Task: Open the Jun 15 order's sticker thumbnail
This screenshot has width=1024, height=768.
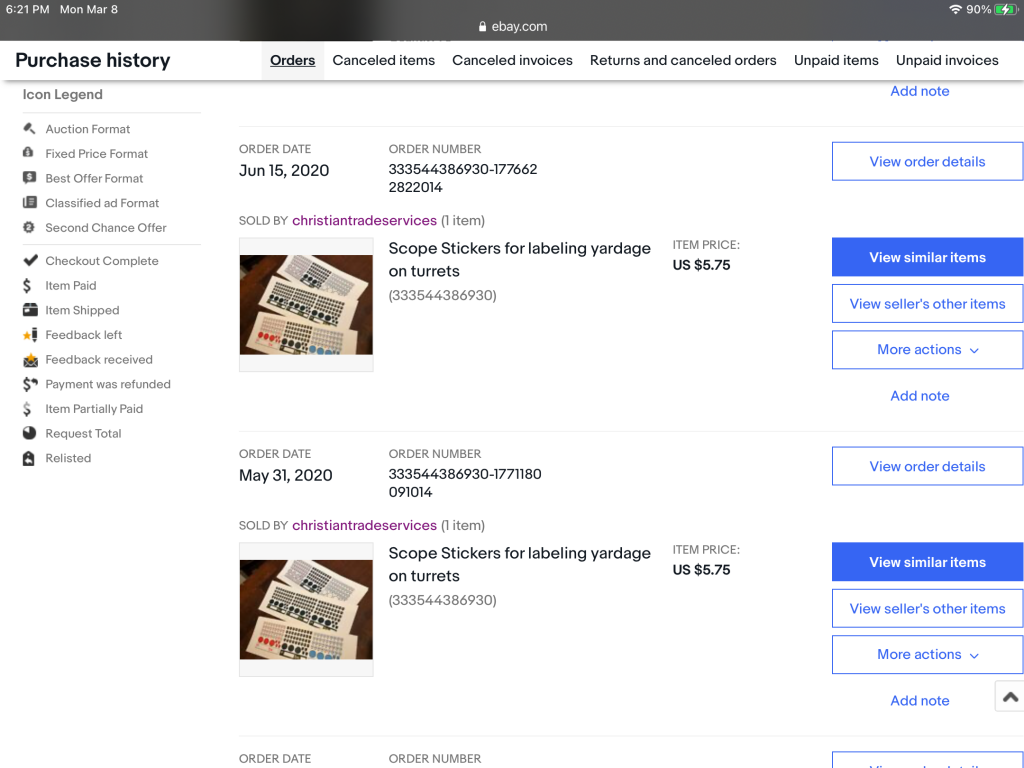Action: tap(306, 305)
